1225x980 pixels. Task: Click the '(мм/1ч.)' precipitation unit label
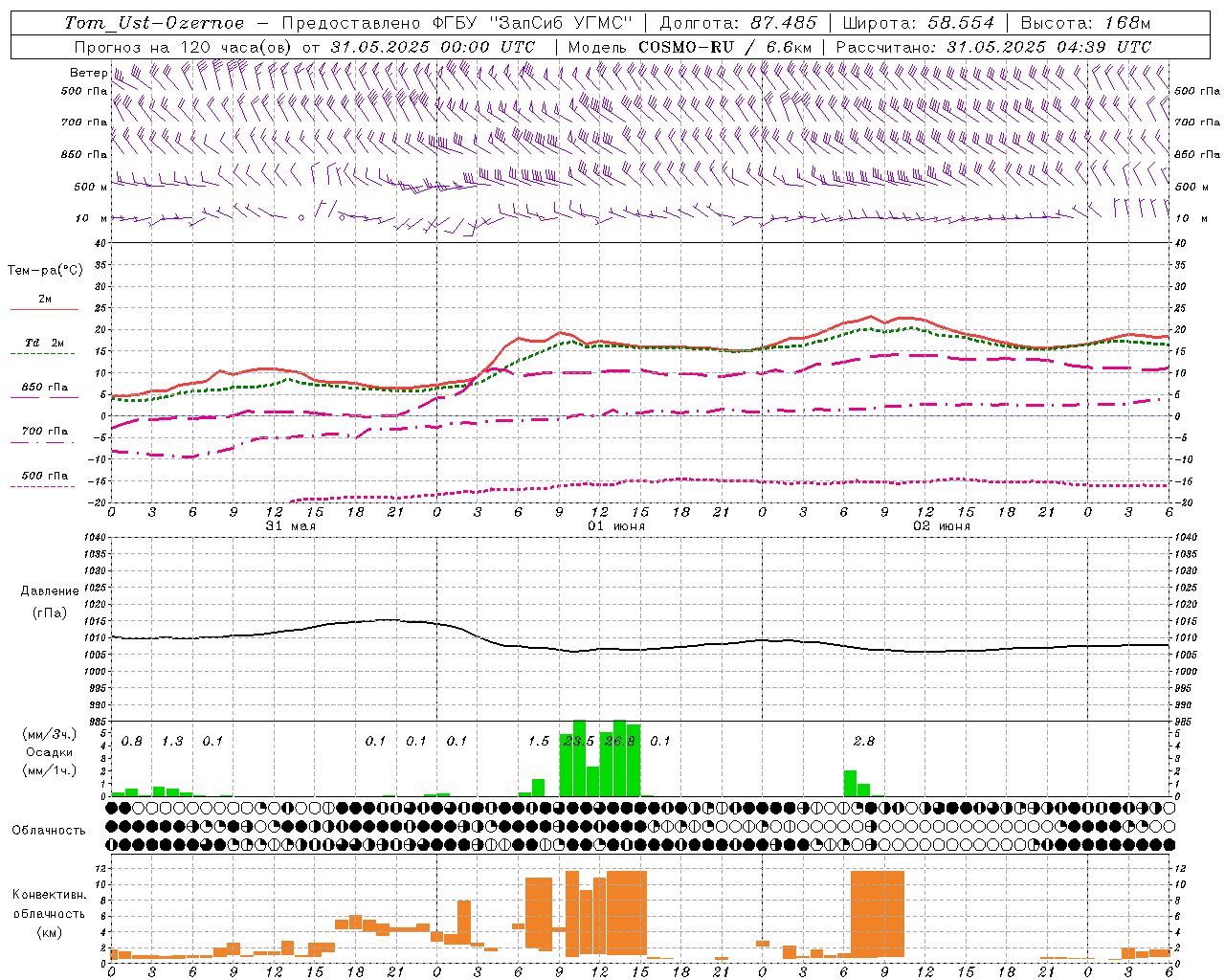click(x=49, y=770)
